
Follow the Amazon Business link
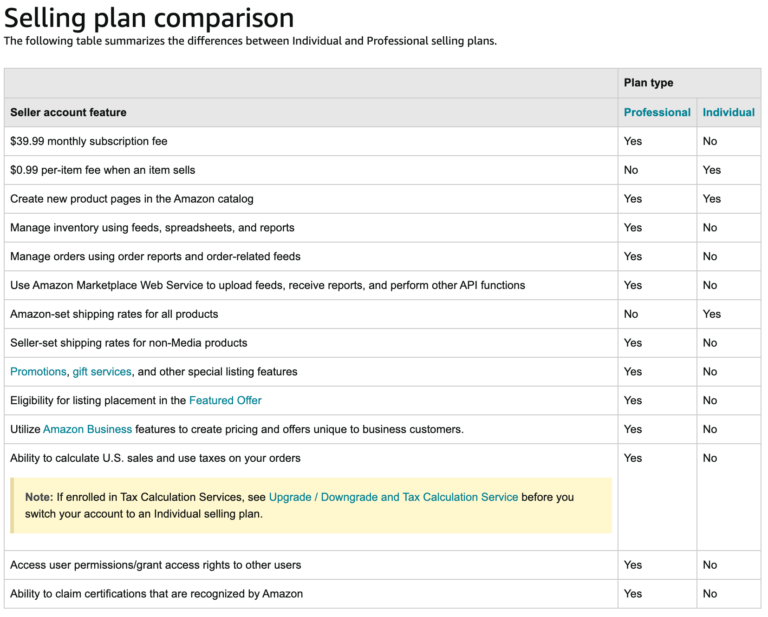87,430
